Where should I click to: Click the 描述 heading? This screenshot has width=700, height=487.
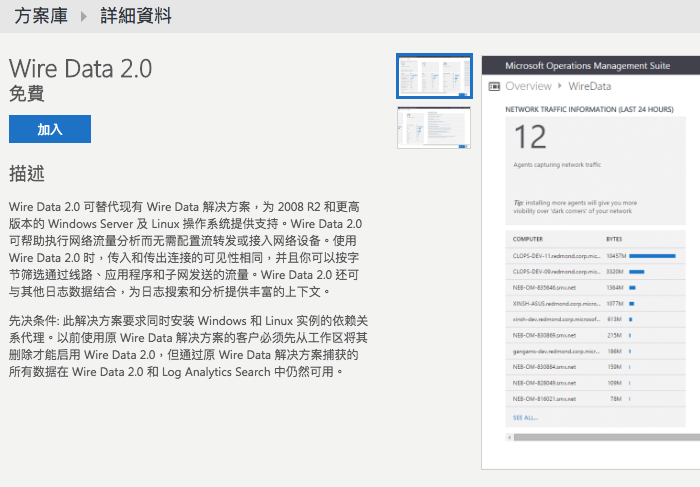click(x=27, y=174)
